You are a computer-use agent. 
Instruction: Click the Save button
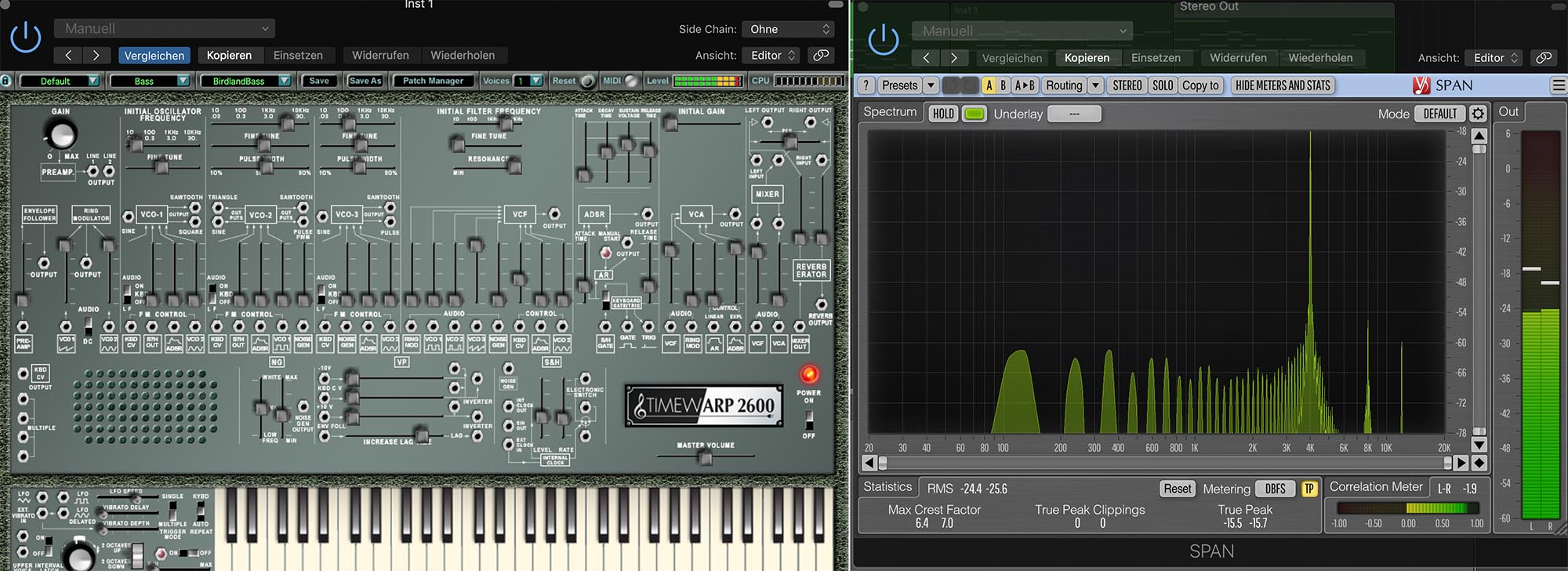click(319, 81)
